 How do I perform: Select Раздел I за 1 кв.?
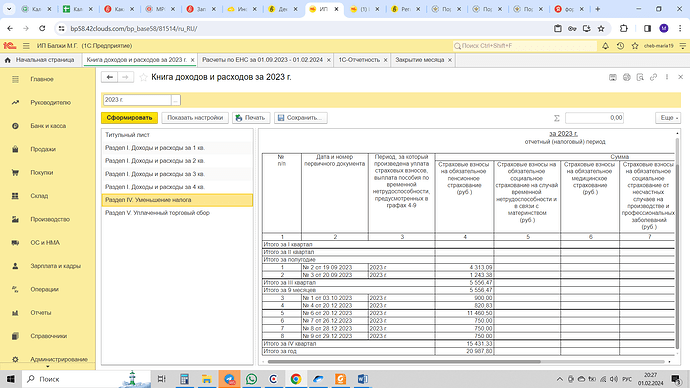click(x=177, y=148)
